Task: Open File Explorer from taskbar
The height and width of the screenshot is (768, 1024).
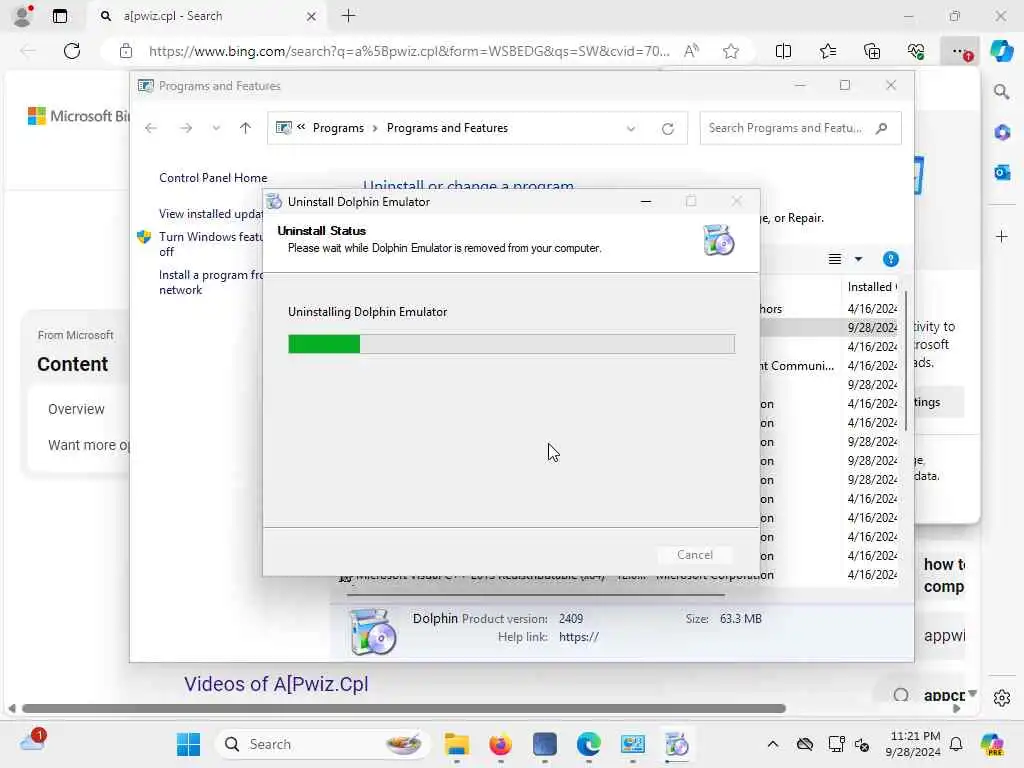Action: [456, 744]
